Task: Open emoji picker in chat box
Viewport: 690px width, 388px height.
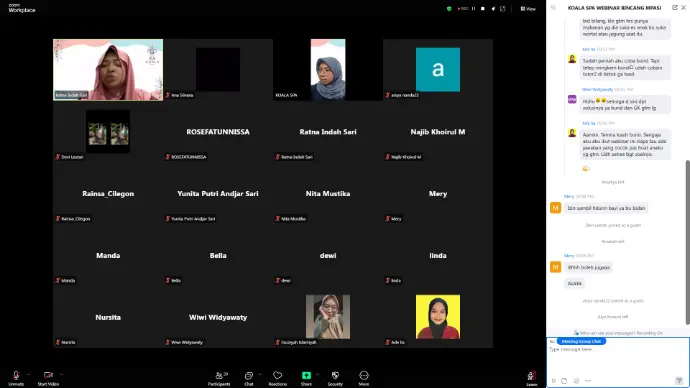Action: 576,381
